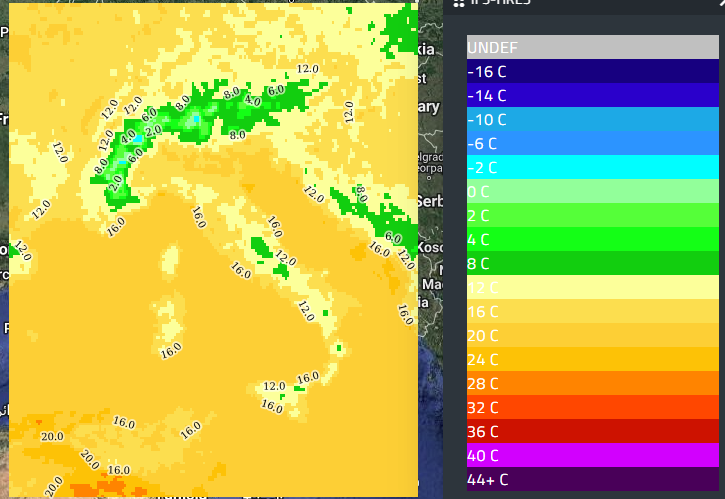Click the Serbia country label on the basemap
Image resolution: width=725 pixels, height=499 pixels.
coord(427,201)
